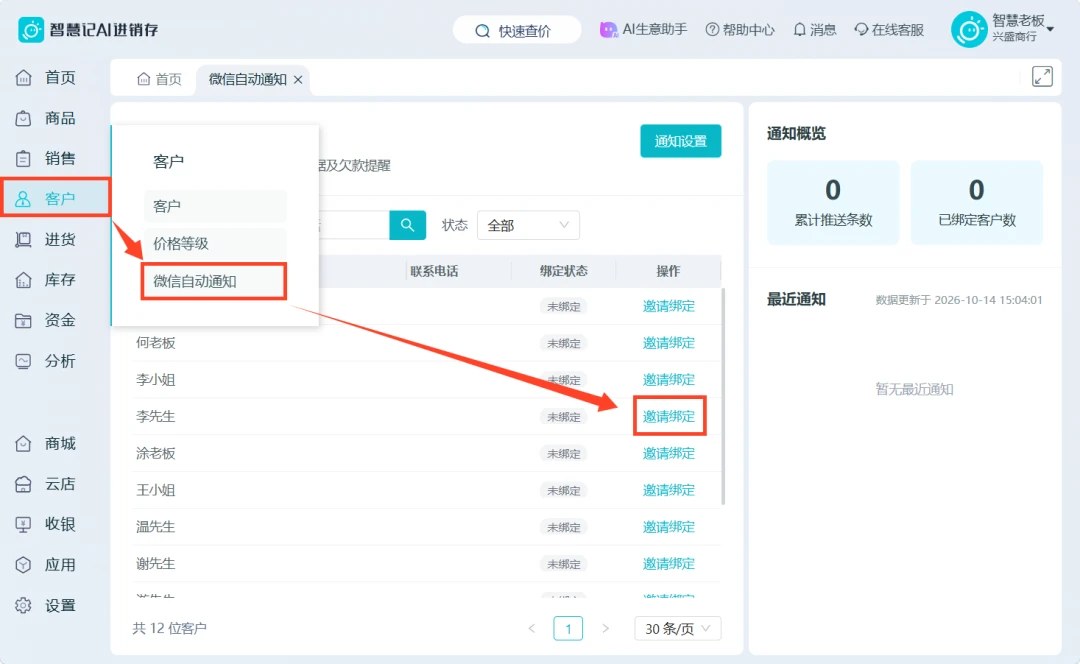This screenshot has height=664, width=1080.
Task: Open the 30 条/页 page size dropdown
Action: (678, 628)
